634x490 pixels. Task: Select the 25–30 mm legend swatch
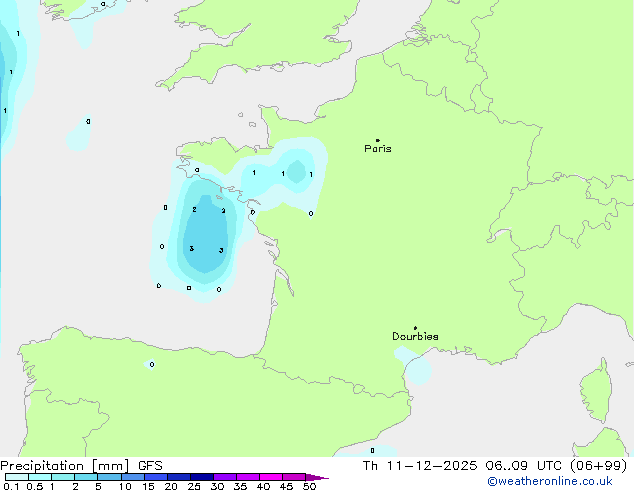(201, 477)
